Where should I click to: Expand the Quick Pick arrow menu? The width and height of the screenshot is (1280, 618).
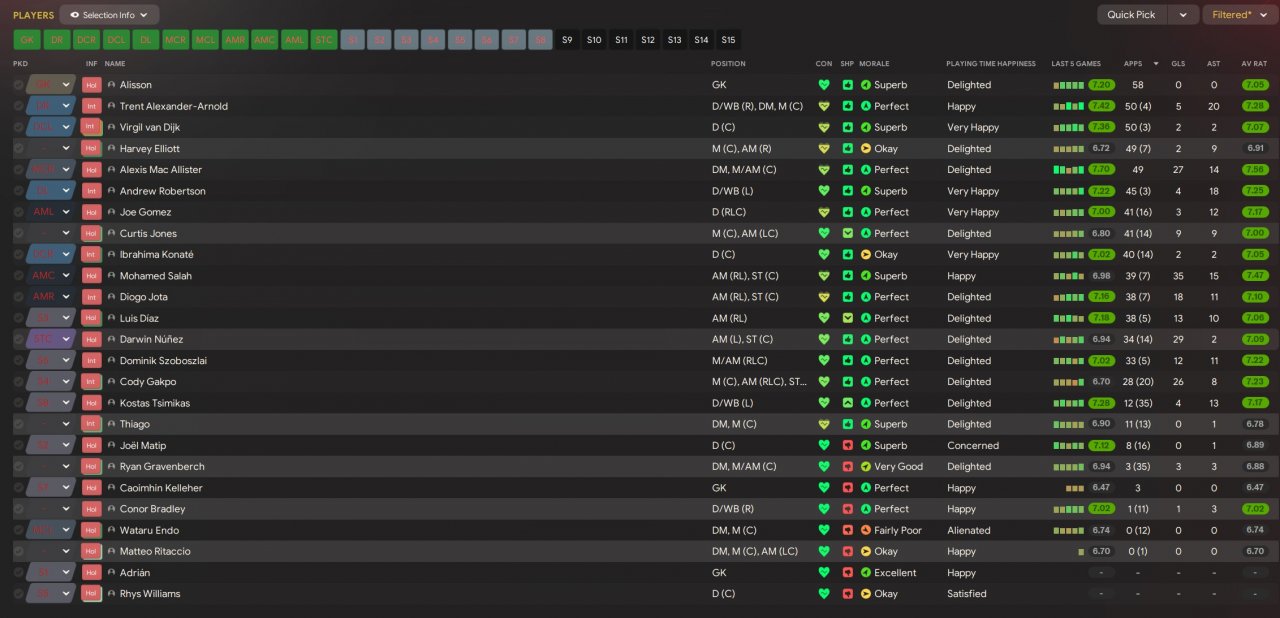tap(1183, 15)
